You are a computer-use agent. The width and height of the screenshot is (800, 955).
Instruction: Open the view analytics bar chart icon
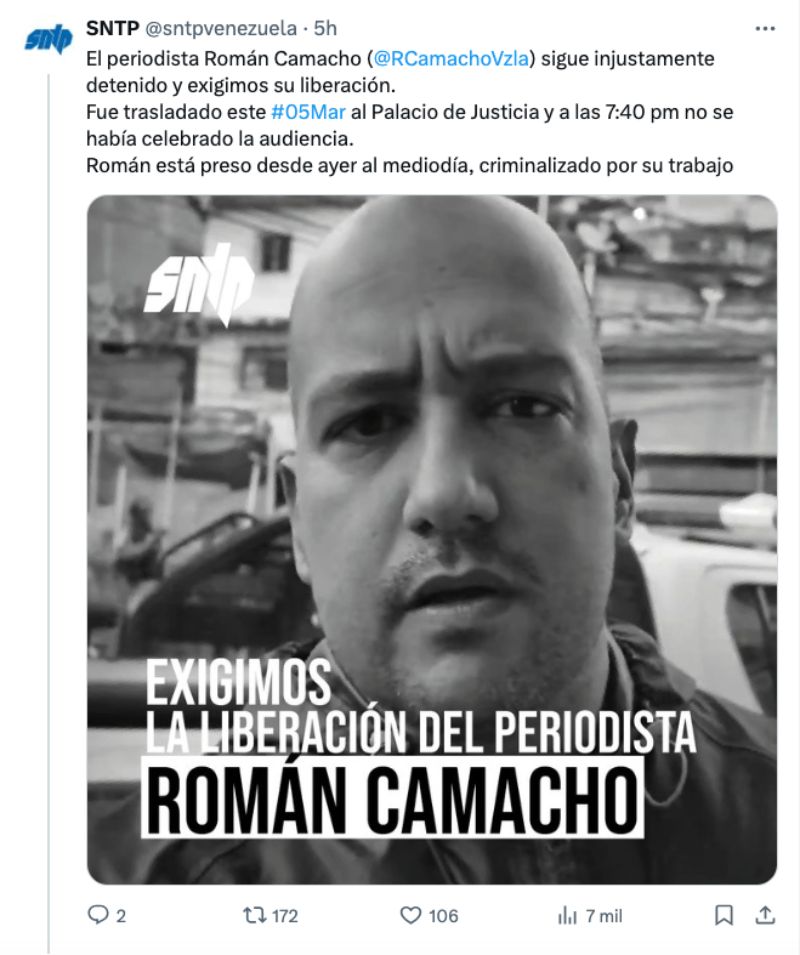pyautogui.click(x=567, y=915)
